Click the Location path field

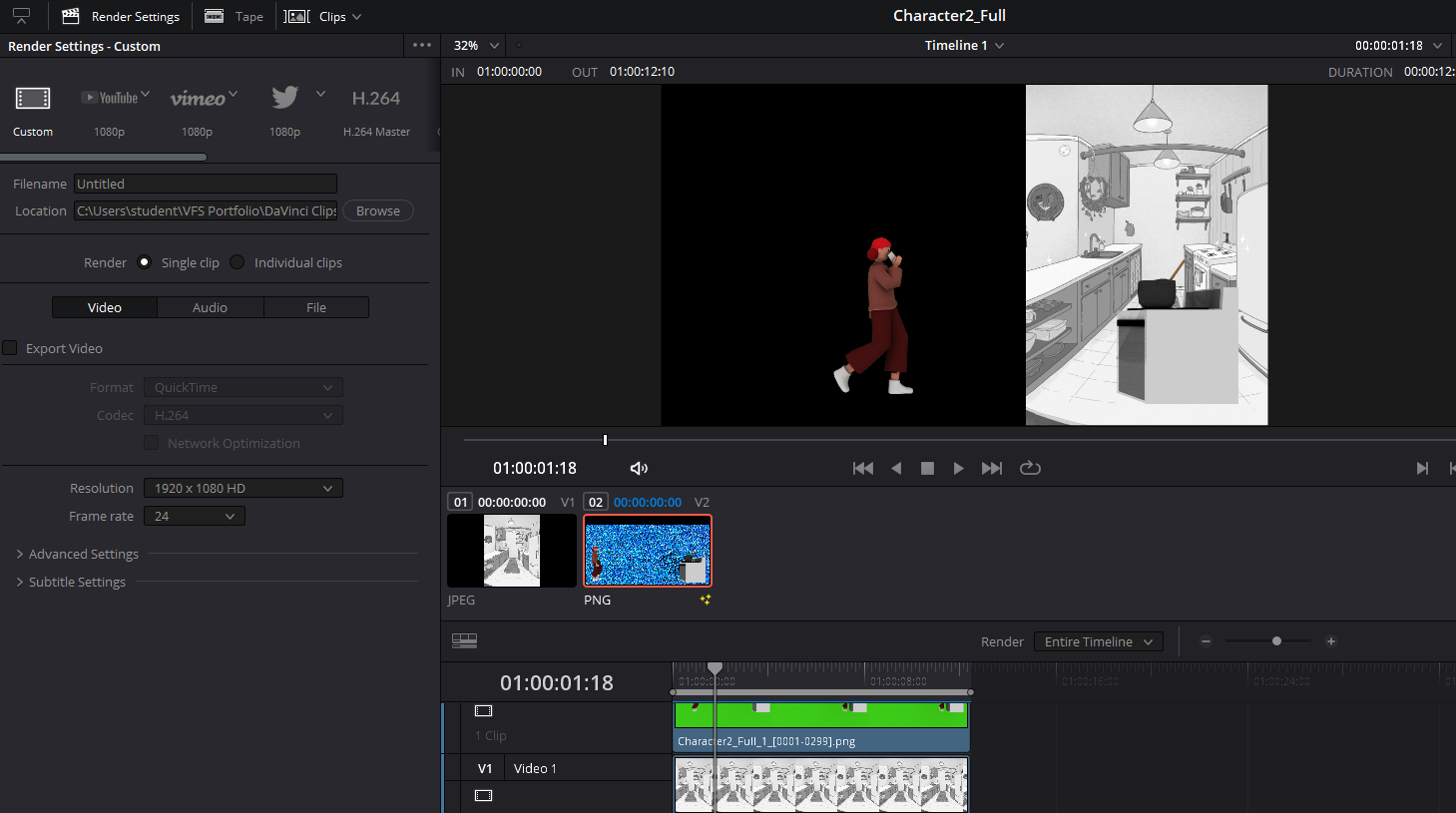[x=205, y=210]
